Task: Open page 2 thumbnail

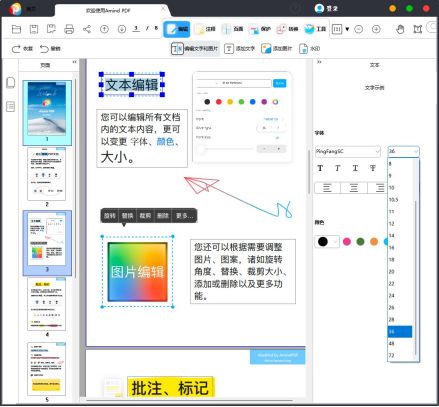Action: coord(47,174)
